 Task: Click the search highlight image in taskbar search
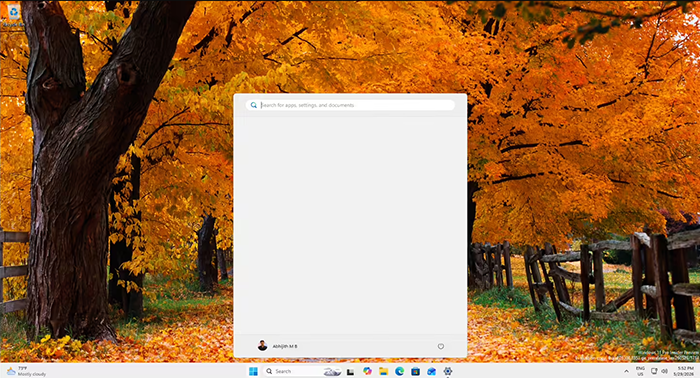pyautogui.click(x=332, y=371)
